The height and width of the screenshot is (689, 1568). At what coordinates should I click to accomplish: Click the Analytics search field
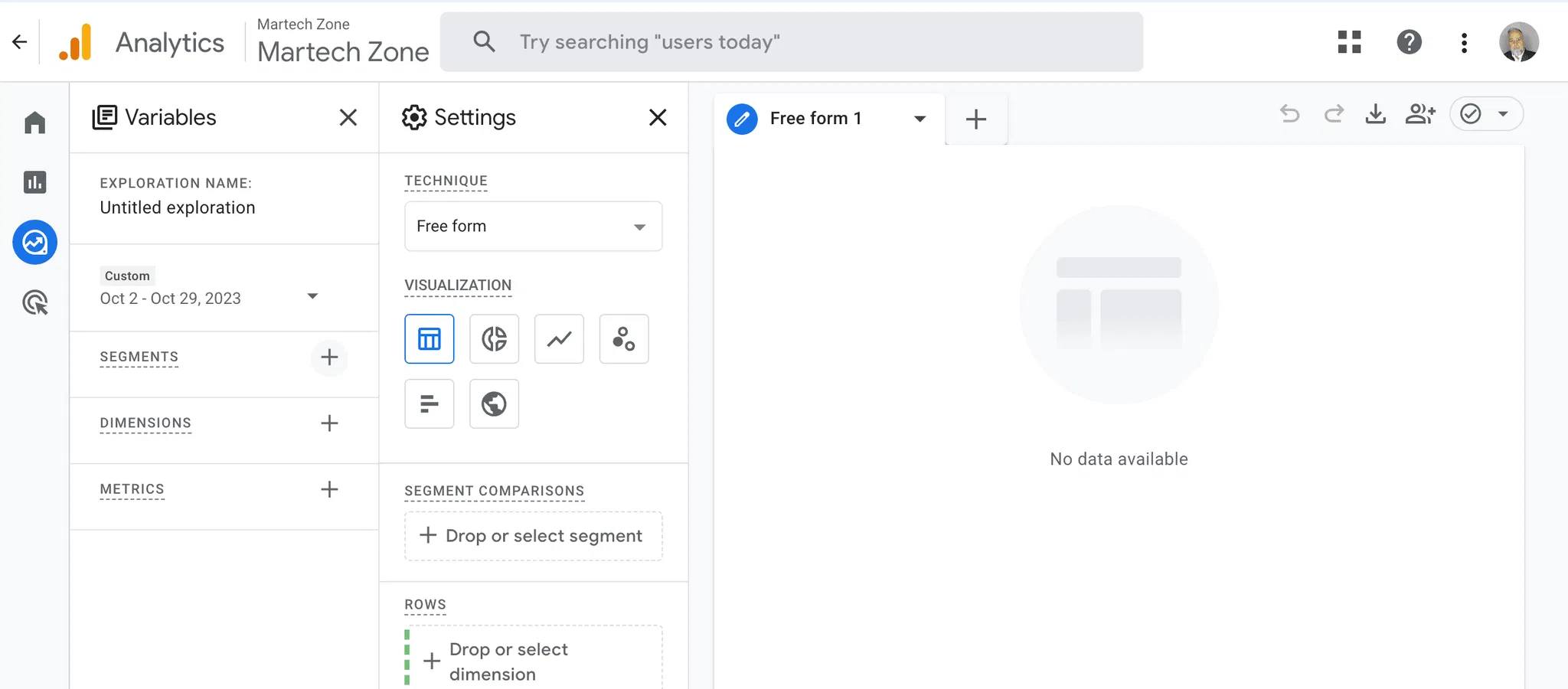click(x=791, y=42)
